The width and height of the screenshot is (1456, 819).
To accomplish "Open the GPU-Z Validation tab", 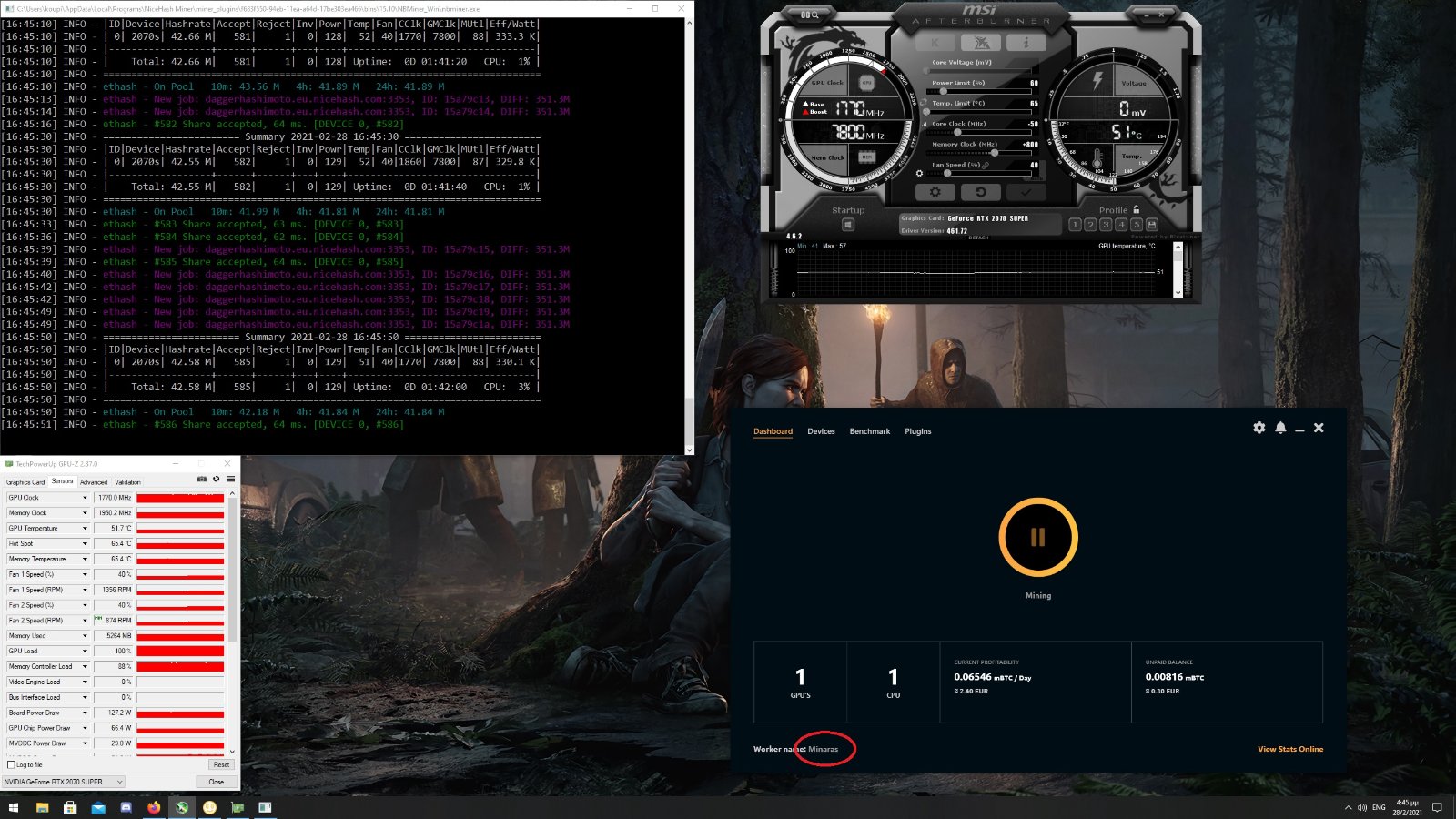I will [127, 481].
